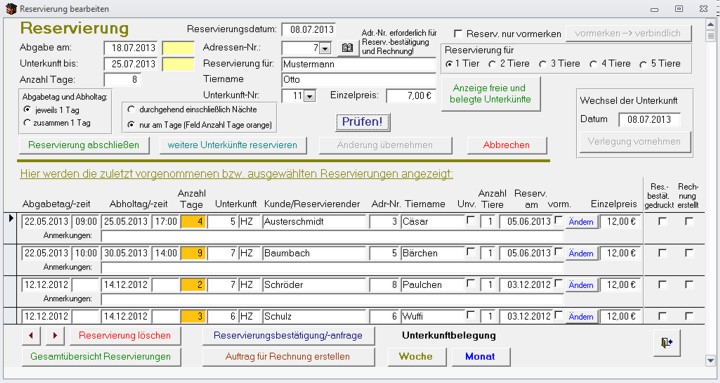The height and width of the screenshot is (383, 720).
Task: Go to next record with right arrow
Action: (55, 336)
